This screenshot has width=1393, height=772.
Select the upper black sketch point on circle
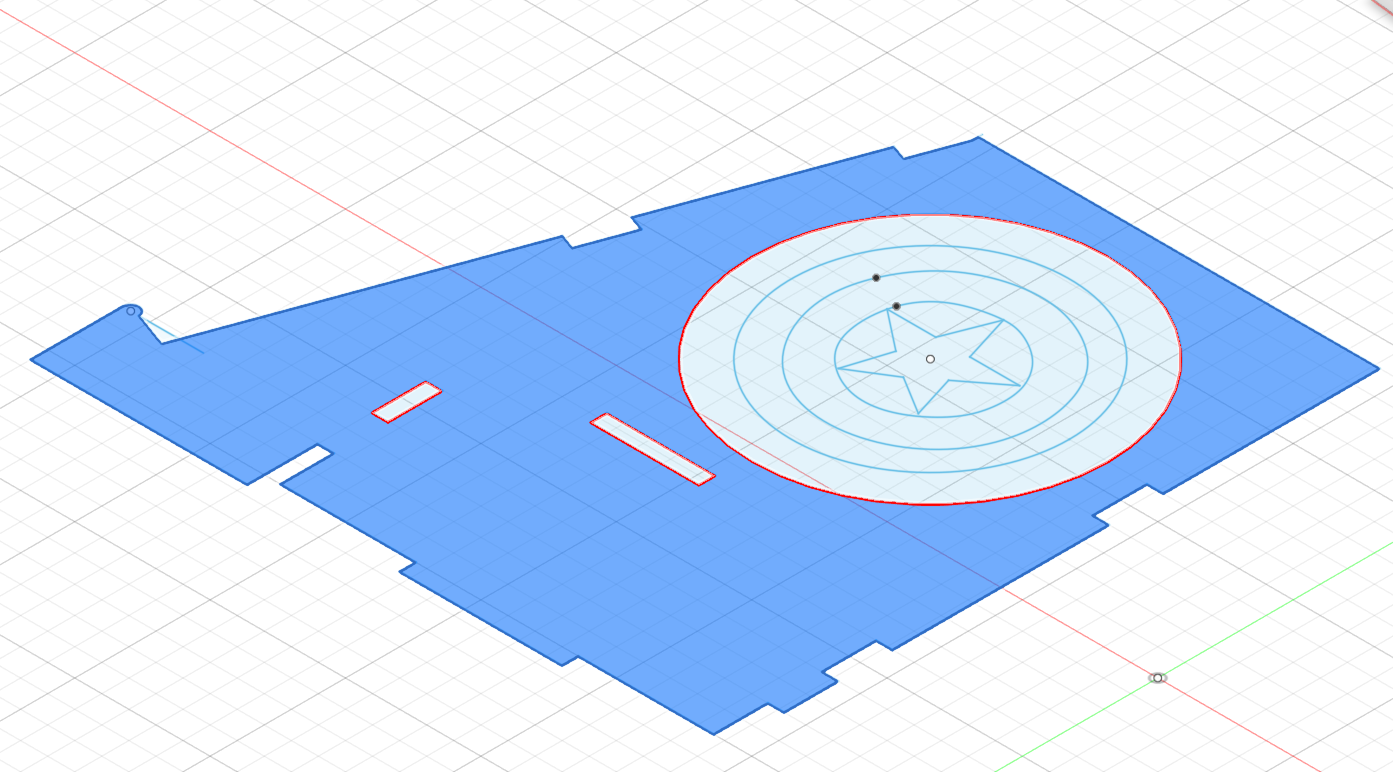[876, 278]
